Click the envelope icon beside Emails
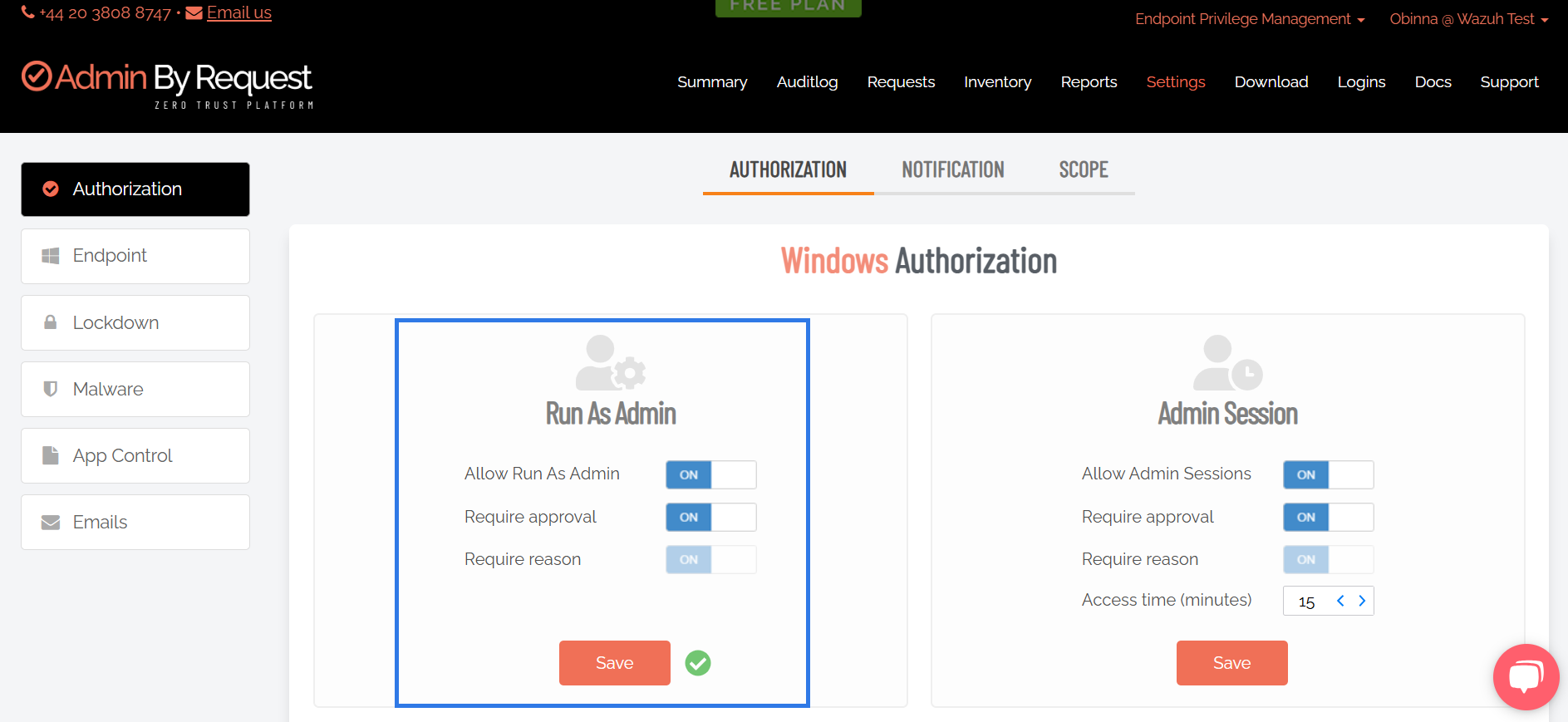The width and height of the screenshot is (1568, 722). pos(51,522)
